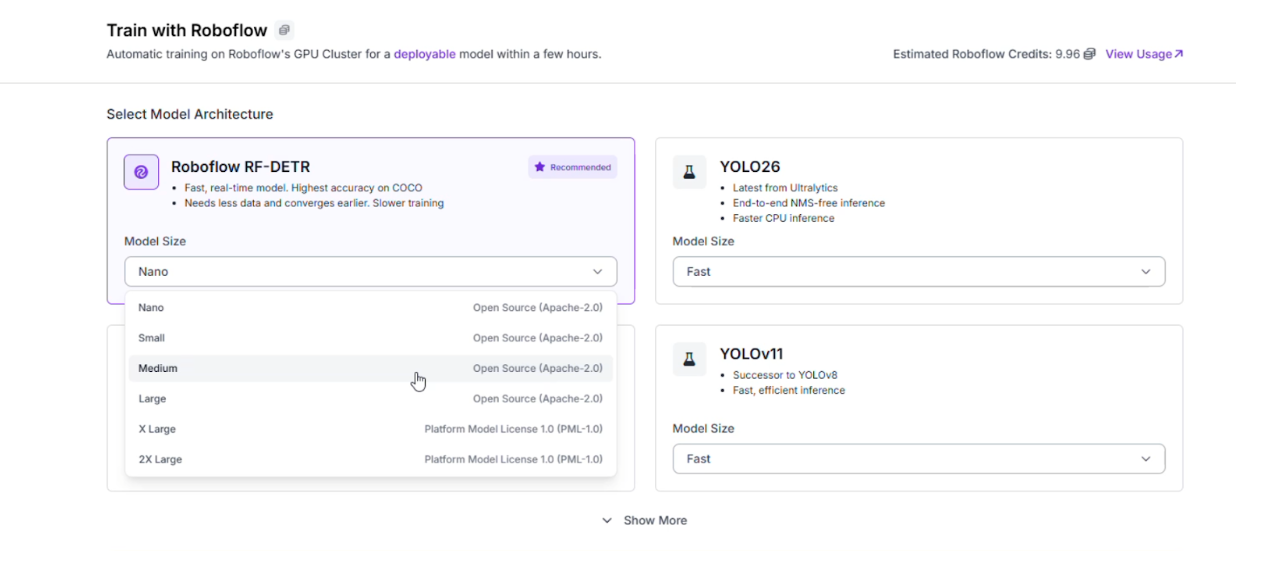Screen dimensions: 1286x564
Task: Click the Train with Roboflow heading
Action: (x=187, y=30)
